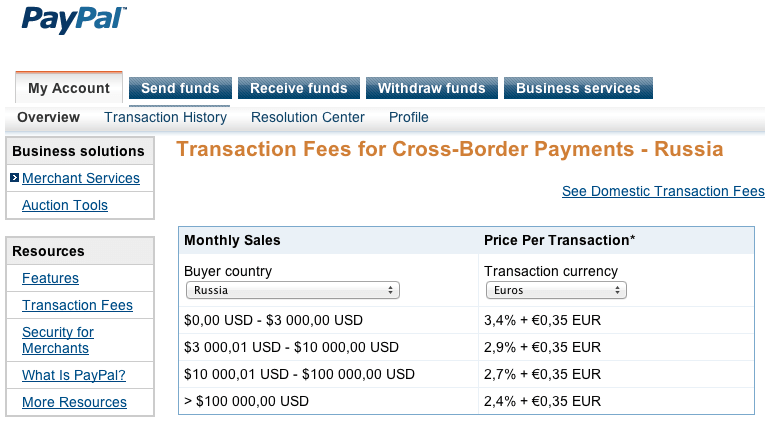Open the Transaction Fees sidebar link

coord(77,305)
